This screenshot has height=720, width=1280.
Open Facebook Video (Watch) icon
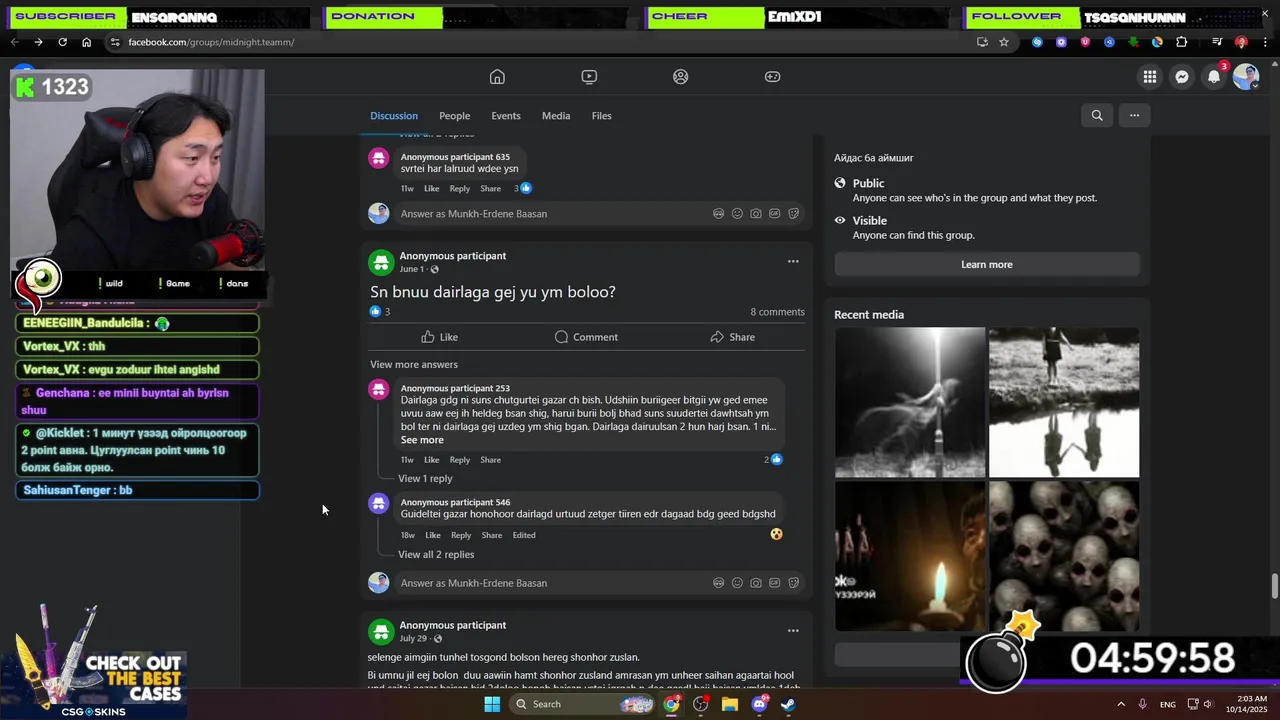click(589, 77)
